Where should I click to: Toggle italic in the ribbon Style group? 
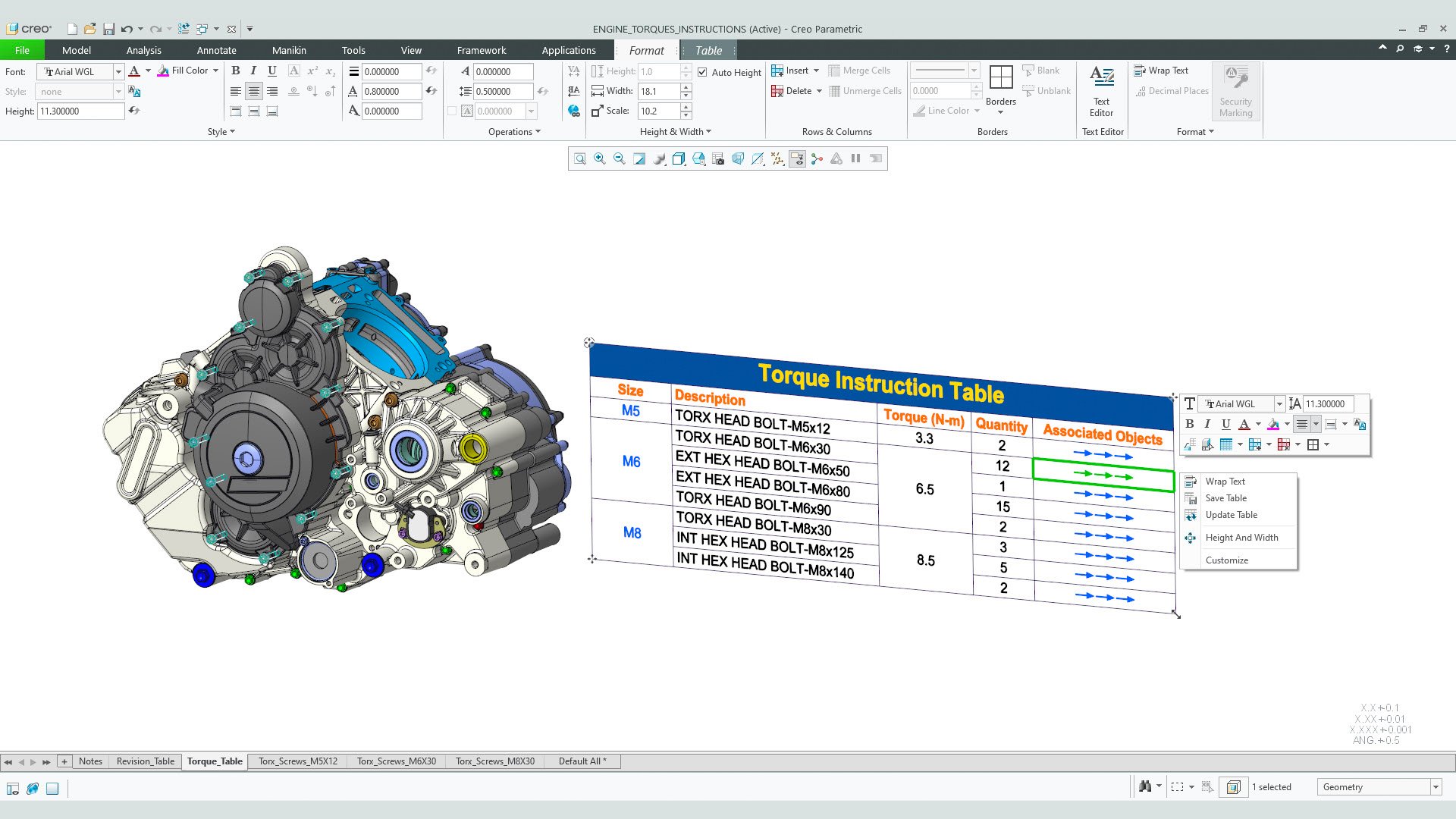(253, 71)
